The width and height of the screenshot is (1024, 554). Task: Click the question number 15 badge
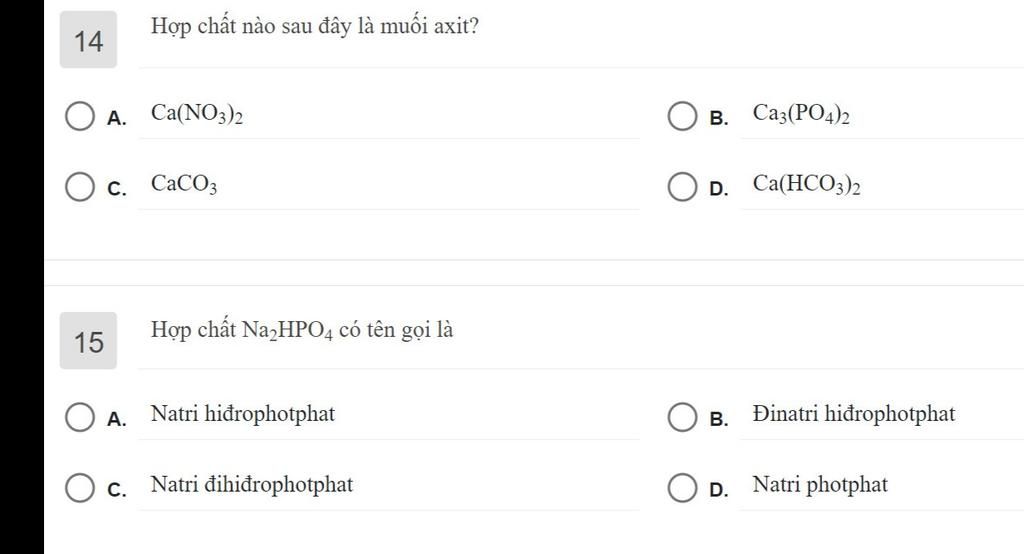[88, 341]
